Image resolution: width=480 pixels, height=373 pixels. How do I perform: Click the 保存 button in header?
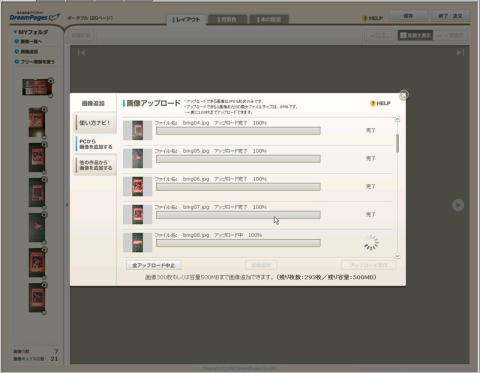[408, 16]
